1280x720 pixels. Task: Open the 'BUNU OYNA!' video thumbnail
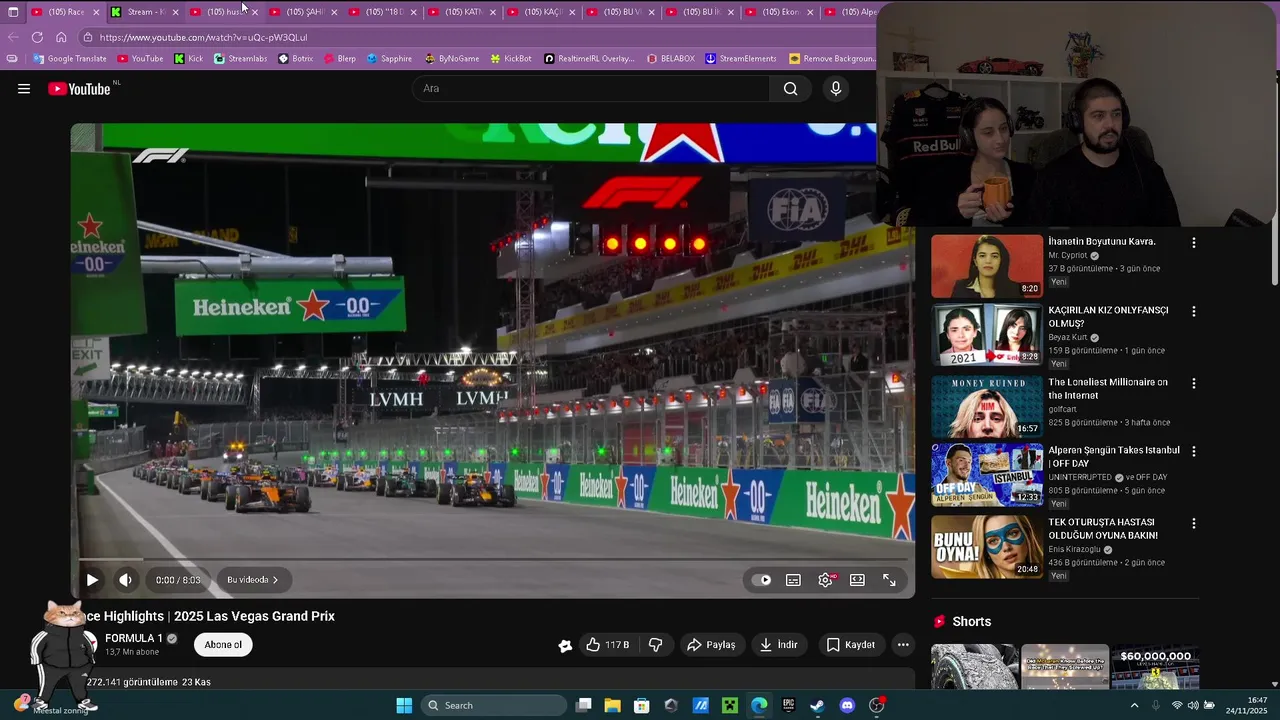point(987,547)
